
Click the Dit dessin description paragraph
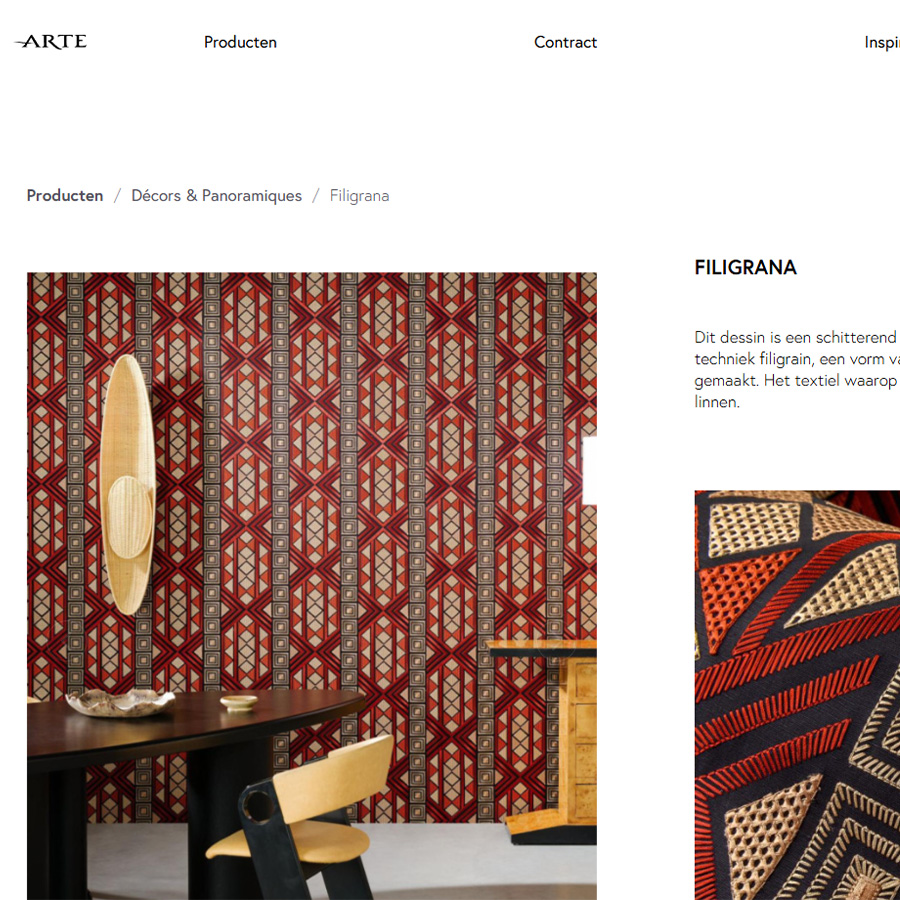point(797,370)
